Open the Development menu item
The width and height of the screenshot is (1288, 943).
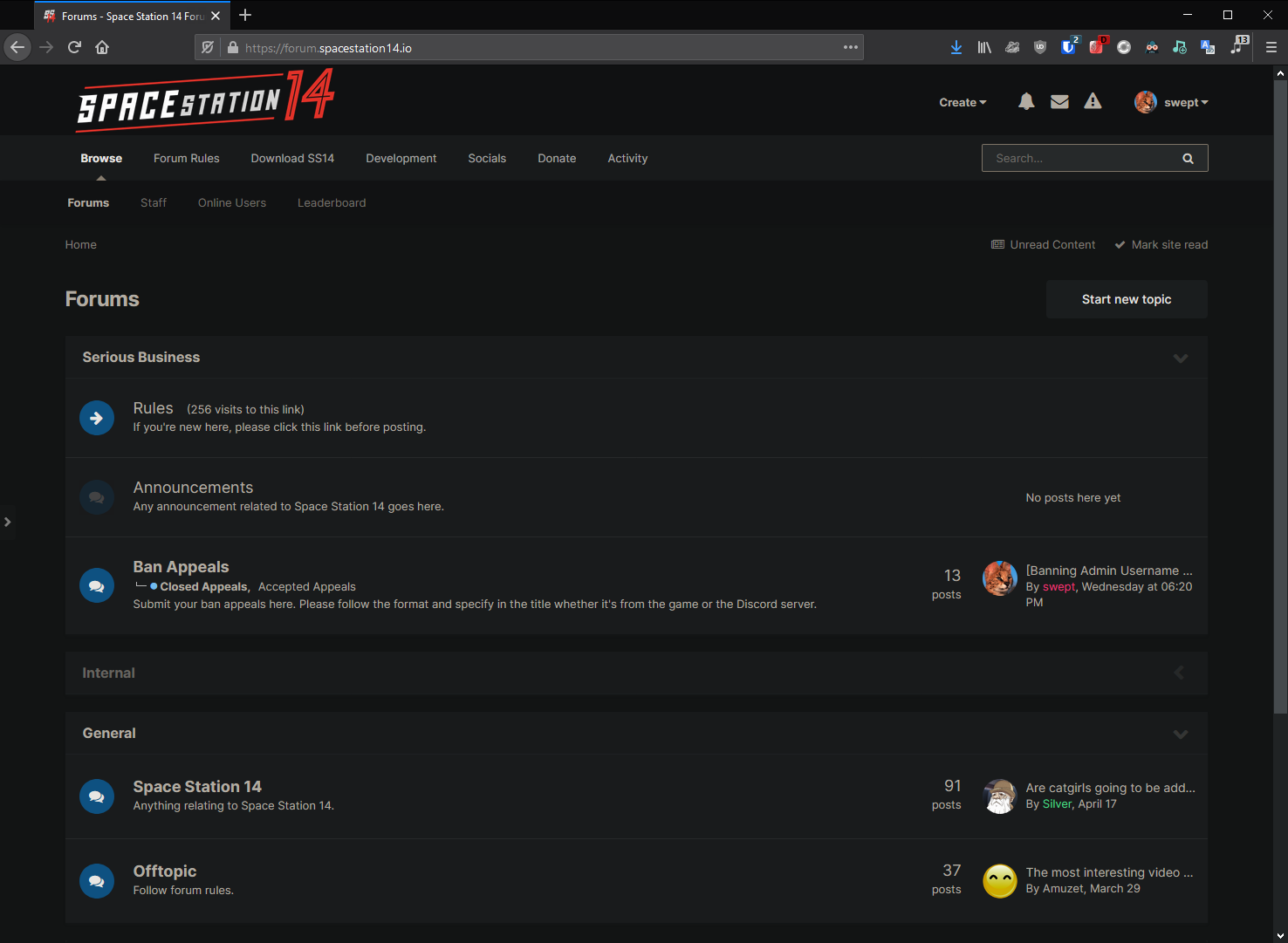[401, 159]
